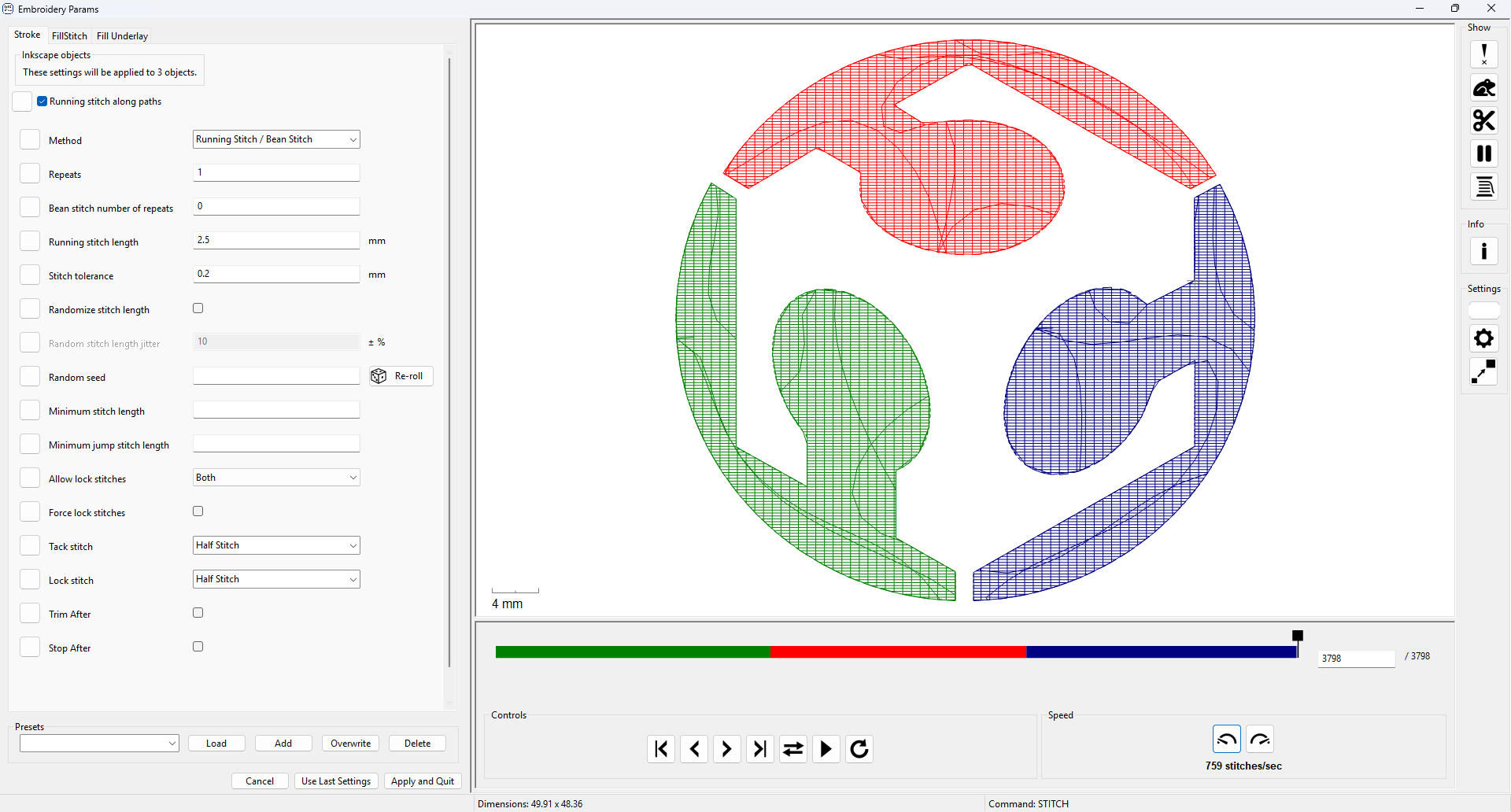The width and height of the screenshot is (1511, 812).
Task: Enable Randomize stitch length checkbox
Action: [198, 308]
